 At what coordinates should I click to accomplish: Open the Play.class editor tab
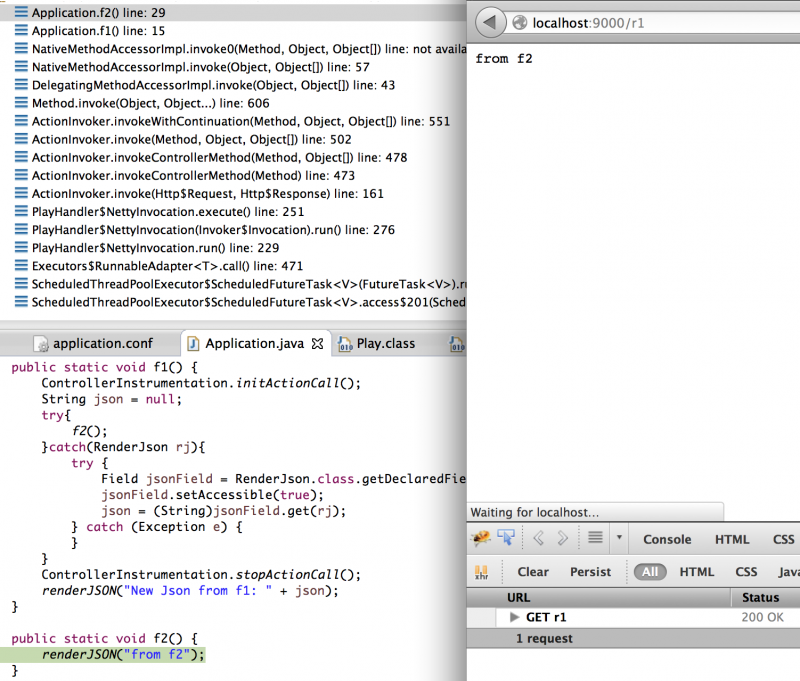[385, 343]
